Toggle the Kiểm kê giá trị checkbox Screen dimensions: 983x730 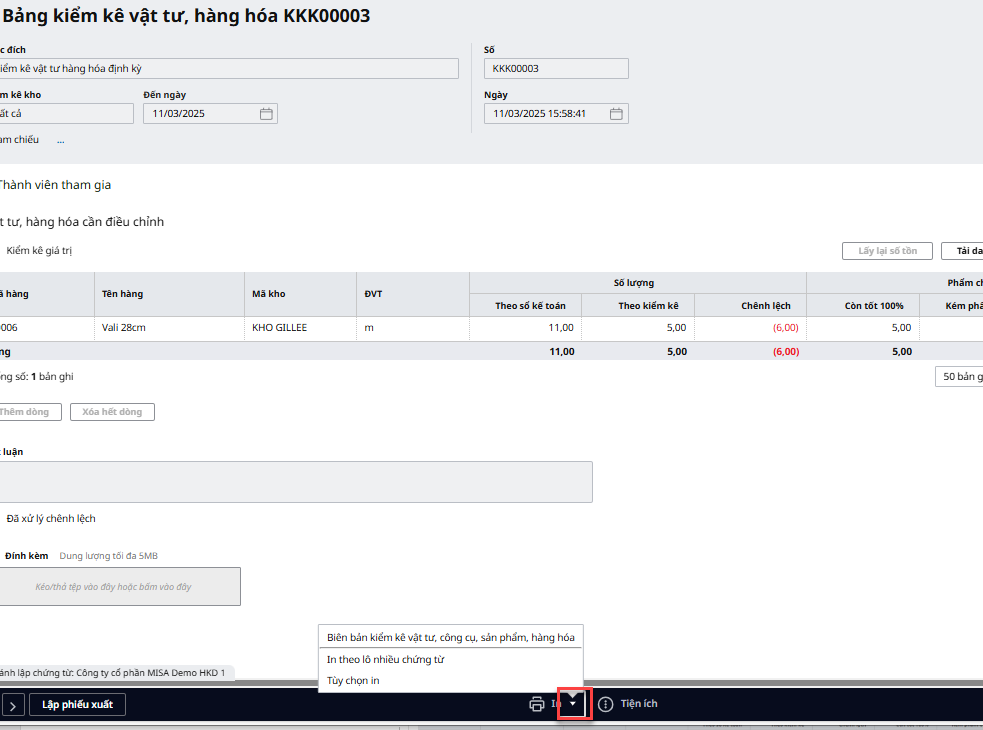point(38,251)
